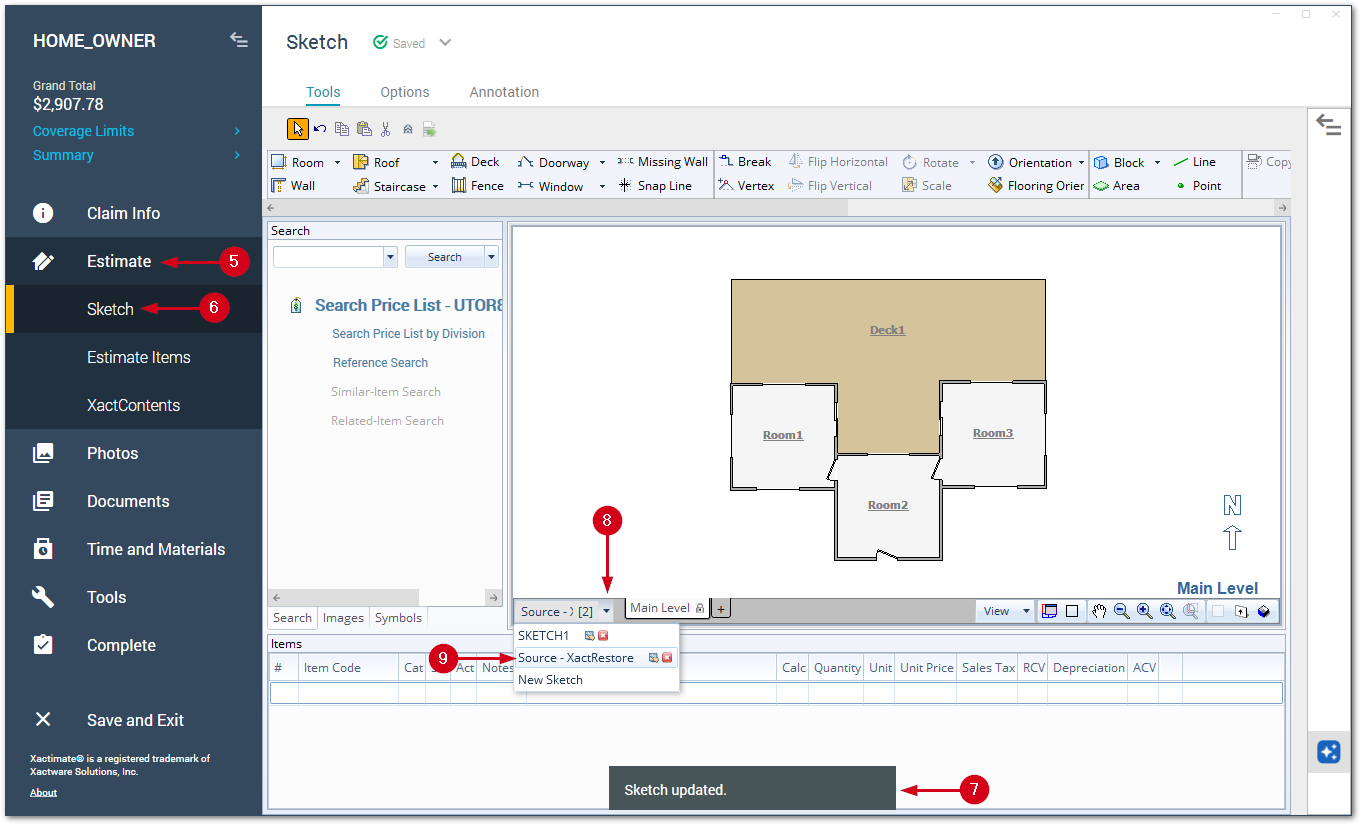Add a new level with plus tab
The image size is (1361, 825).
721,609
